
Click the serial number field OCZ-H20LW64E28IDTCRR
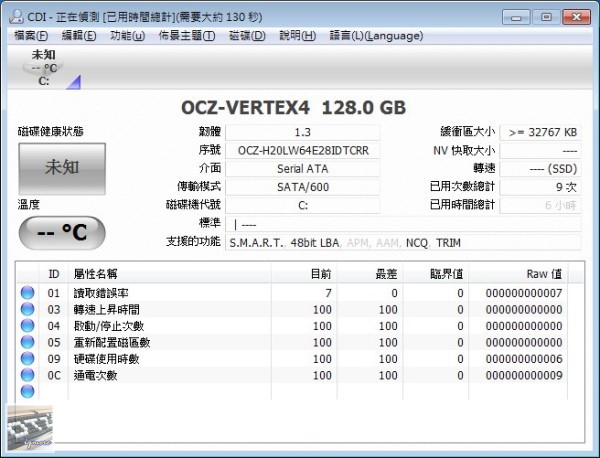303,150
